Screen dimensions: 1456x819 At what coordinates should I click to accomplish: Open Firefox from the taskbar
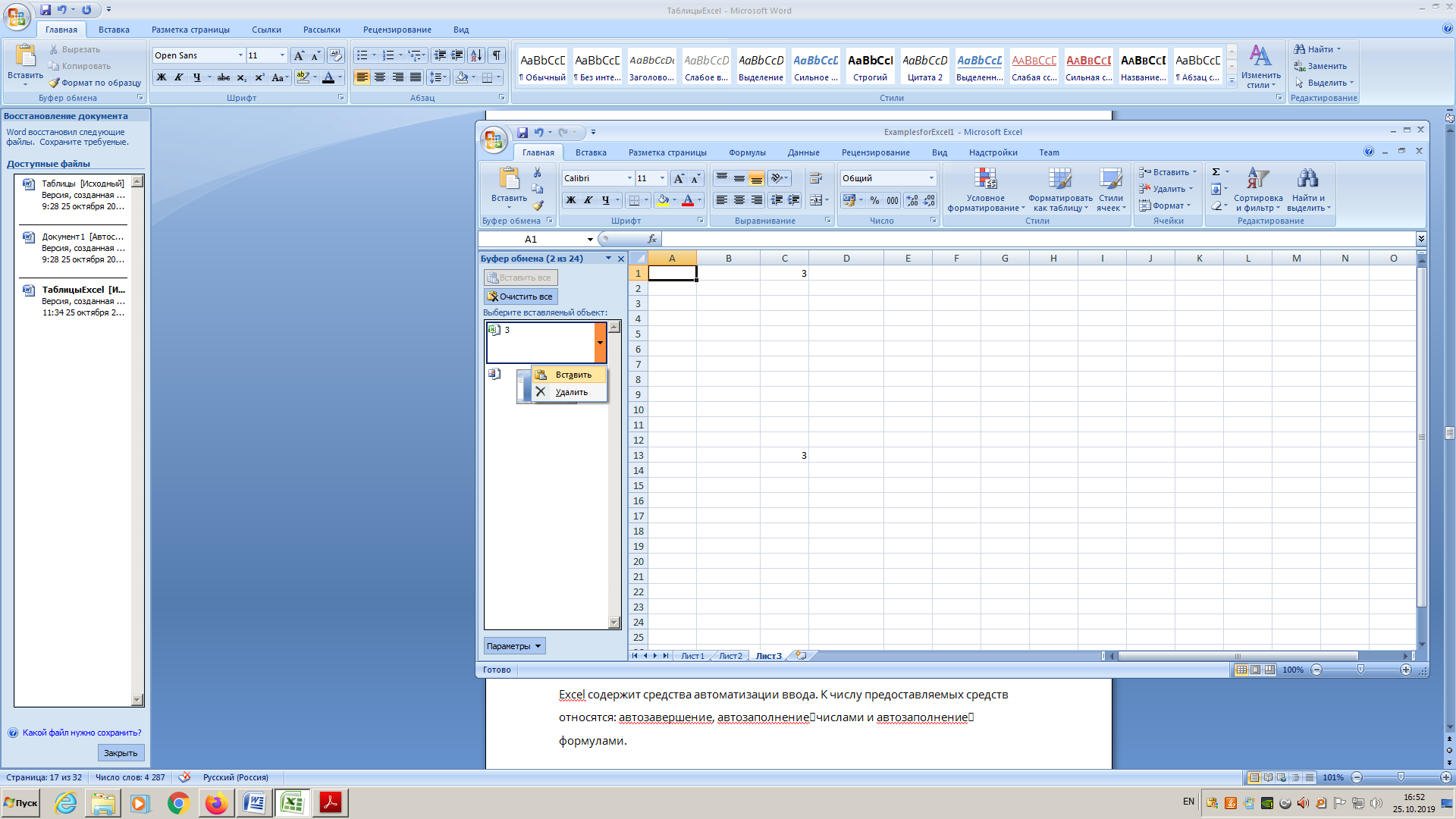217,803
